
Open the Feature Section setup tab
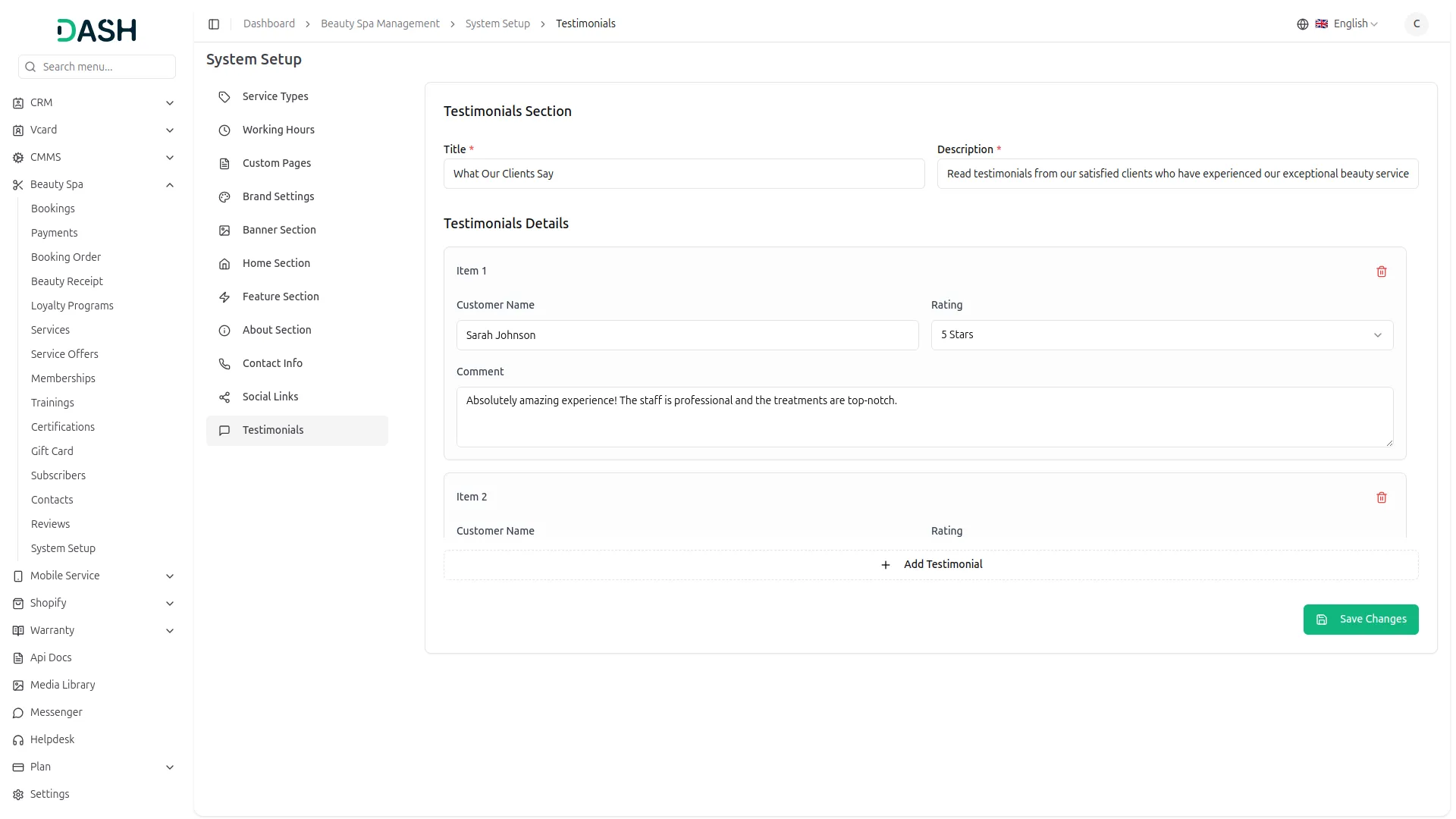(281, 297)
